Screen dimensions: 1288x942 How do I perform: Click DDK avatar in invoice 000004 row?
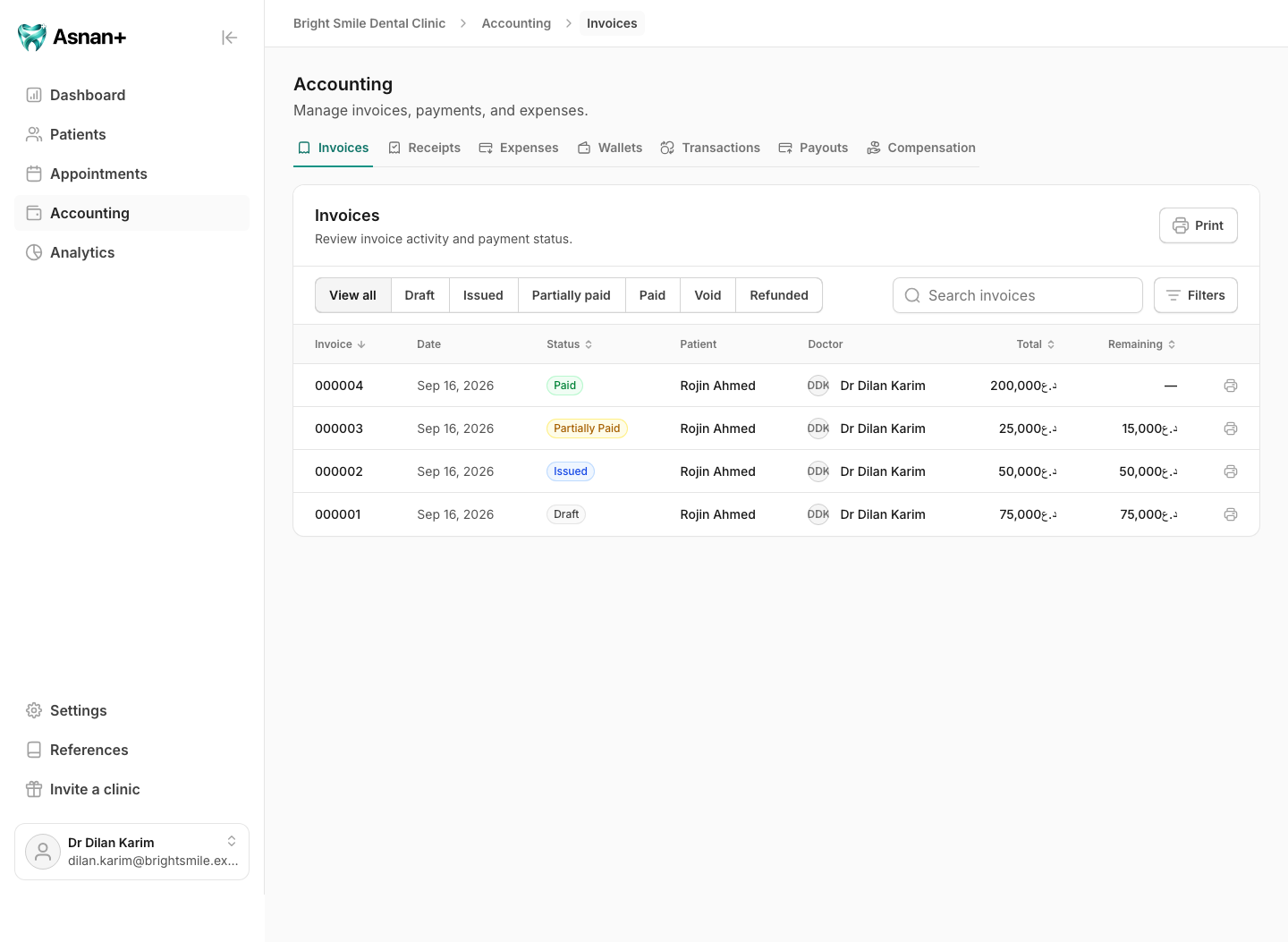[818, 386]
